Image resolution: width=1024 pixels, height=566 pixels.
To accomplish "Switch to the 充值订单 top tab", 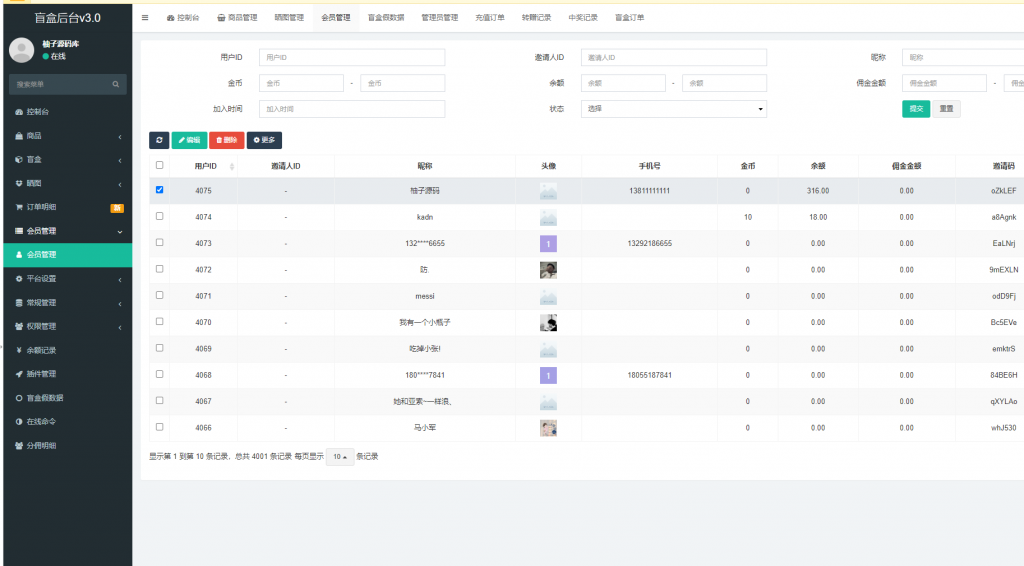I will coord(490,18).
